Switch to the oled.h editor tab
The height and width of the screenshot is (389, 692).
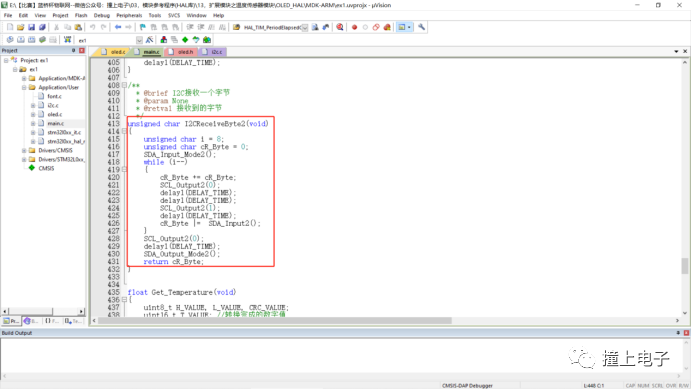click(x=181, y=52)
